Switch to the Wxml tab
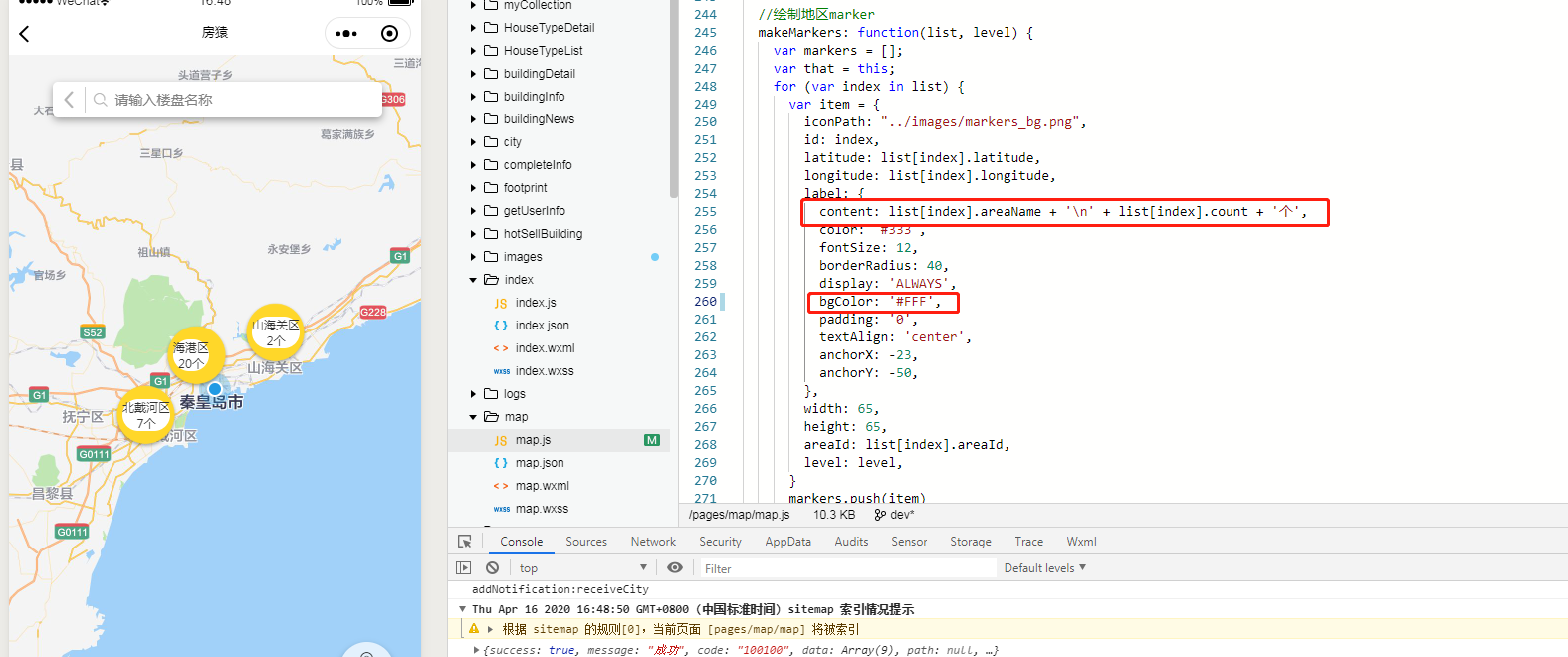 tap(1081, 542)
